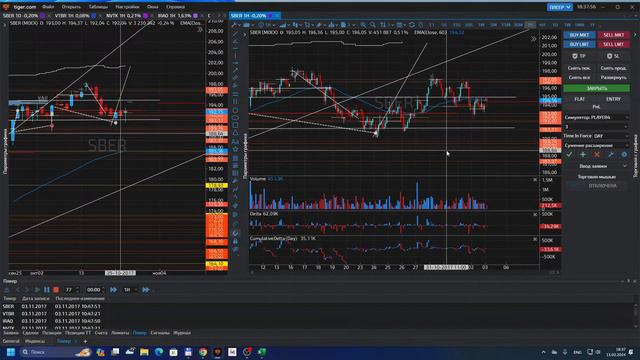Open the Сужение расширение dropdown
The width and height of the screenshot is (640, 360).
pyautogui.click(x=596, y=145)
